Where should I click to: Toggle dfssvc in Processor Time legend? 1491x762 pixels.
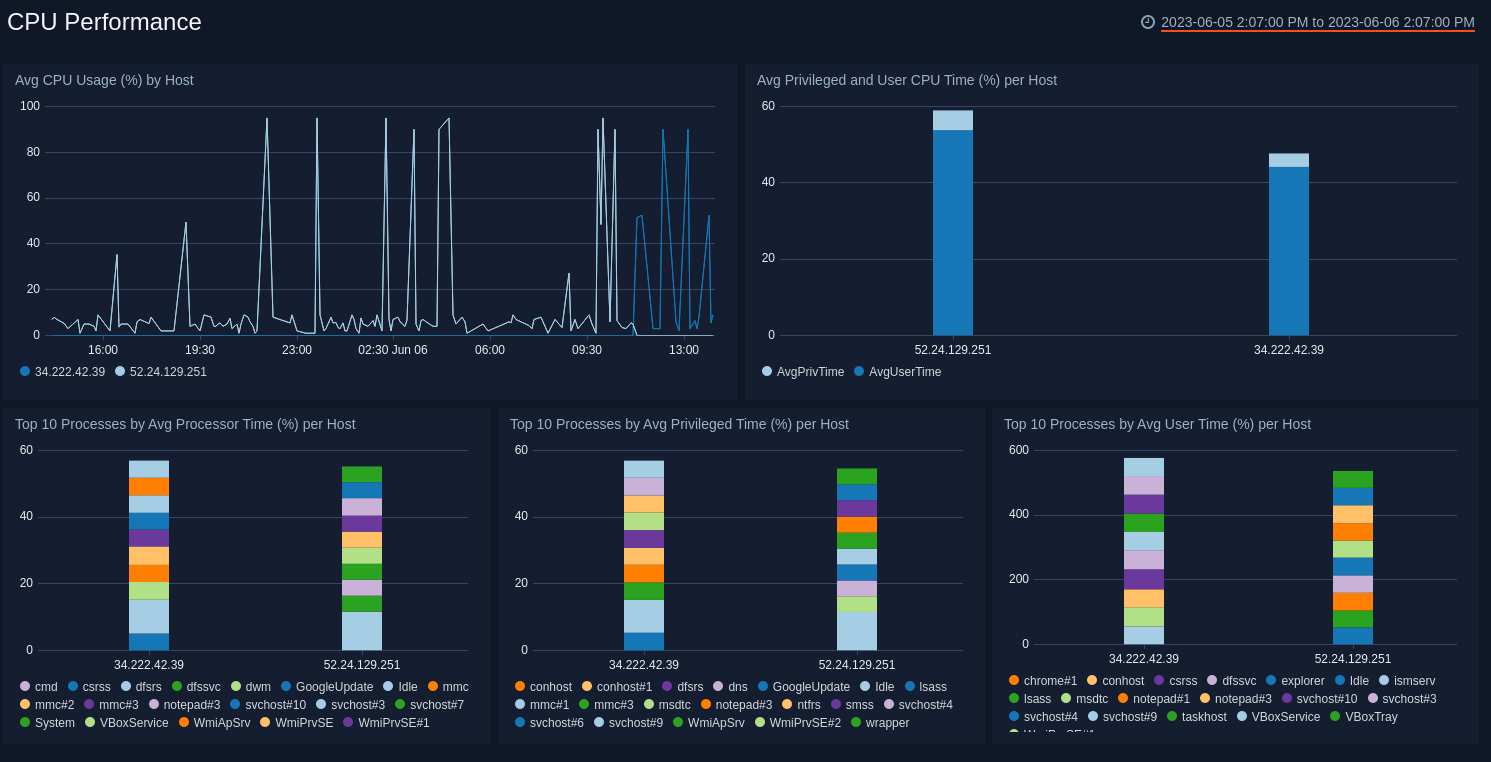click(x=196, y=687)
